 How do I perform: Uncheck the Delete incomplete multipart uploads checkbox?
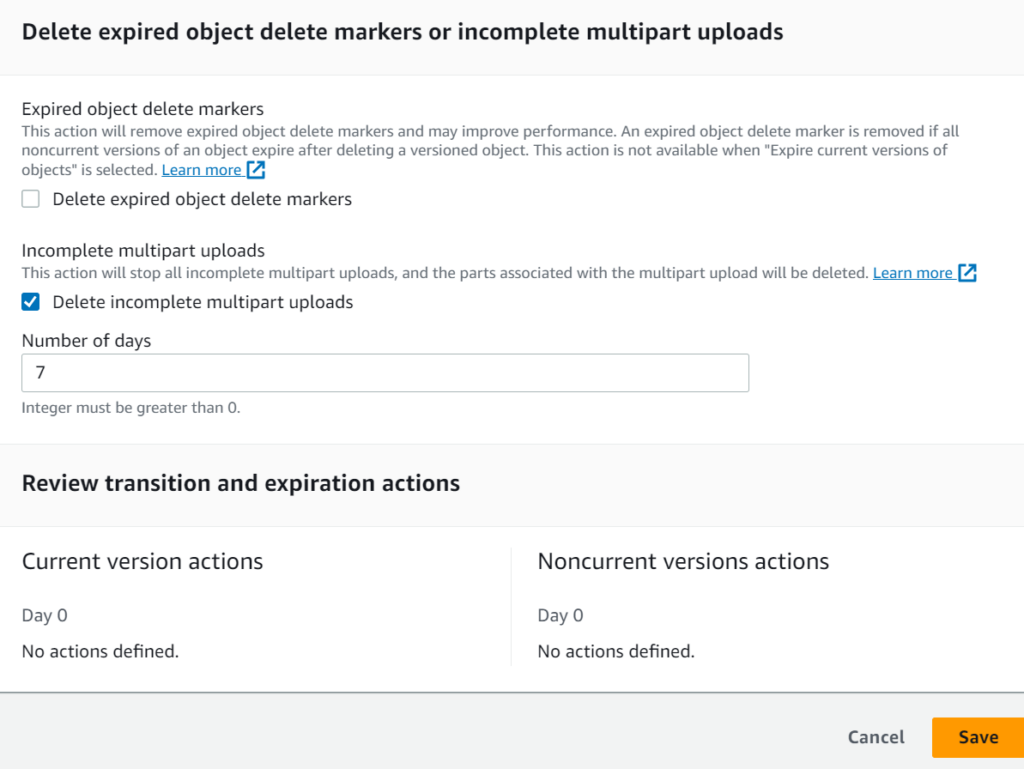click(x=31, y=302)
